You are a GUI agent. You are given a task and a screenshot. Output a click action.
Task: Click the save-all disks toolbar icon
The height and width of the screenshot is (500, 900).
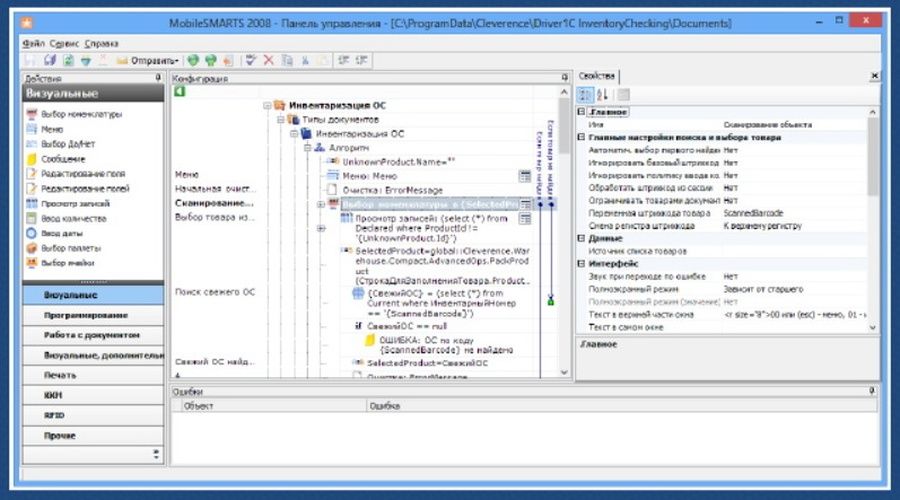click(x=50, y=60)
